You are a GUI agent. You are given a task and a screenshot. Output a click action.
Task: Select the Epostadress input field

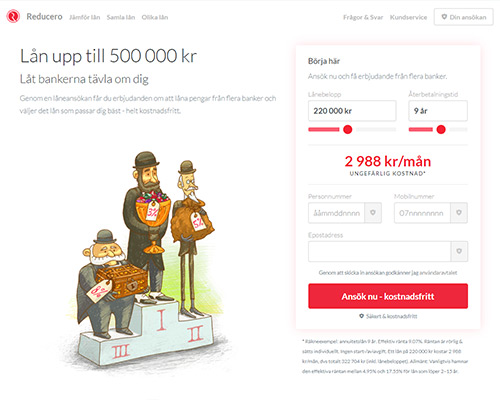pyautogui.click(x=380, y=251)
